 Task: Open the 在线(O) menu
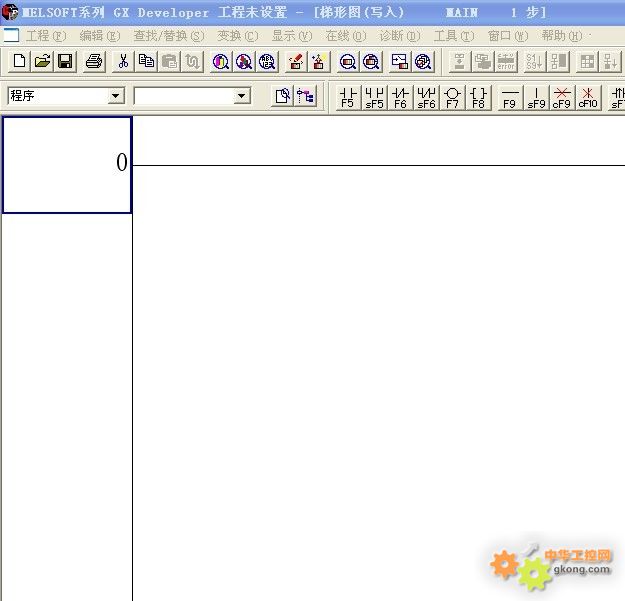[346, 36]
